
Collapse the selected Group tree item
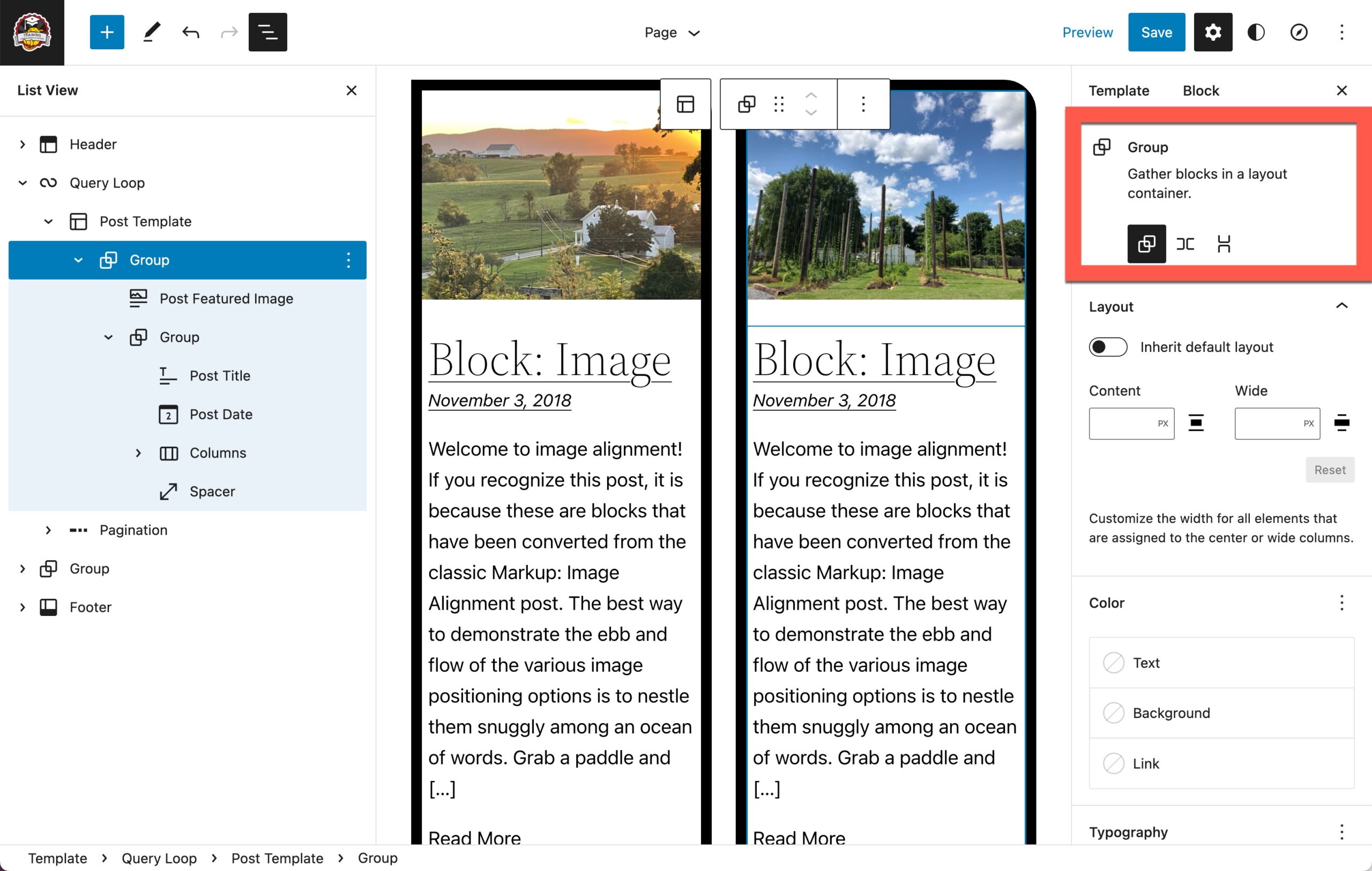[x=78, y=260]
